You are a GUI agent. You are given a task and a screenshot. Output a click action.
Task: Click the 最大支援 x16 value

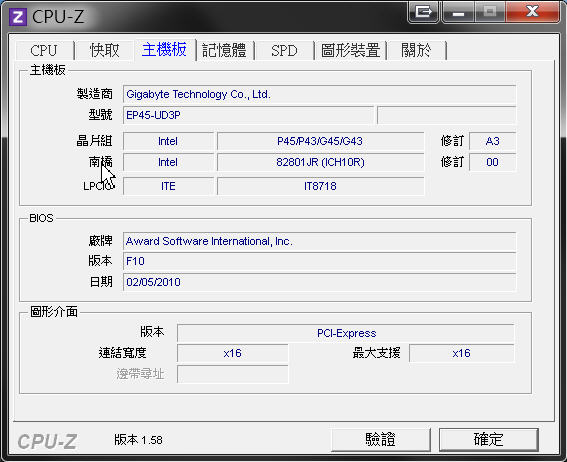pos(461,353)
